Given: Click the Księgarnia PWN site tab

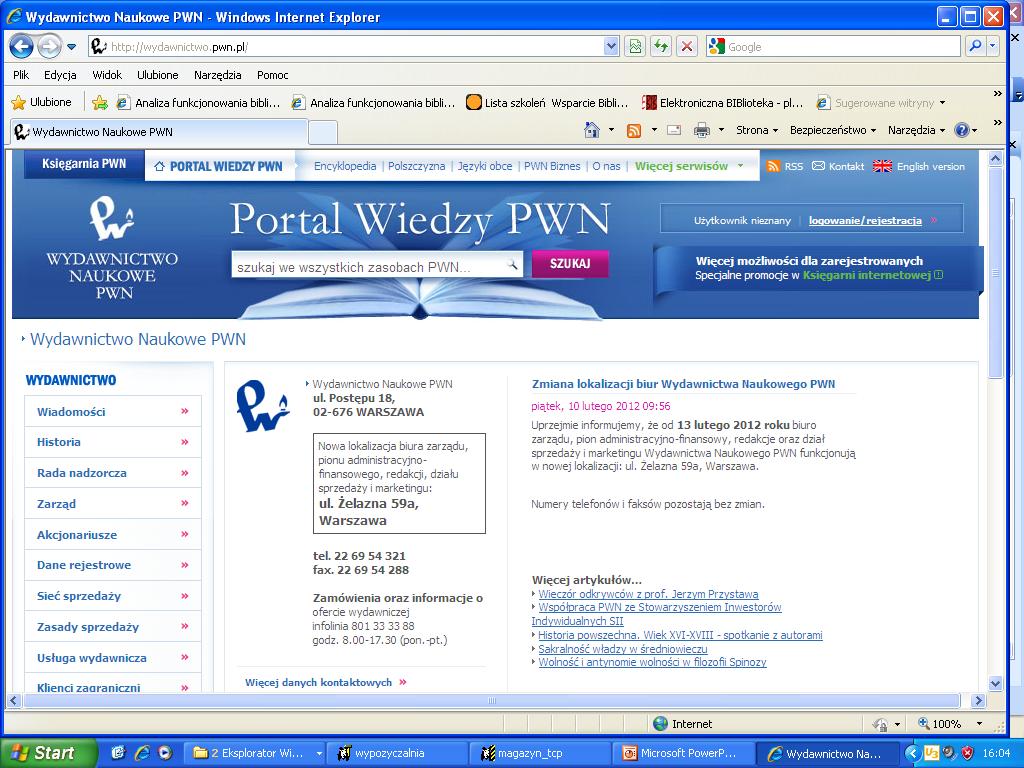Looking at the screenshot, I should pyautogui.click(x=84, y=164).
